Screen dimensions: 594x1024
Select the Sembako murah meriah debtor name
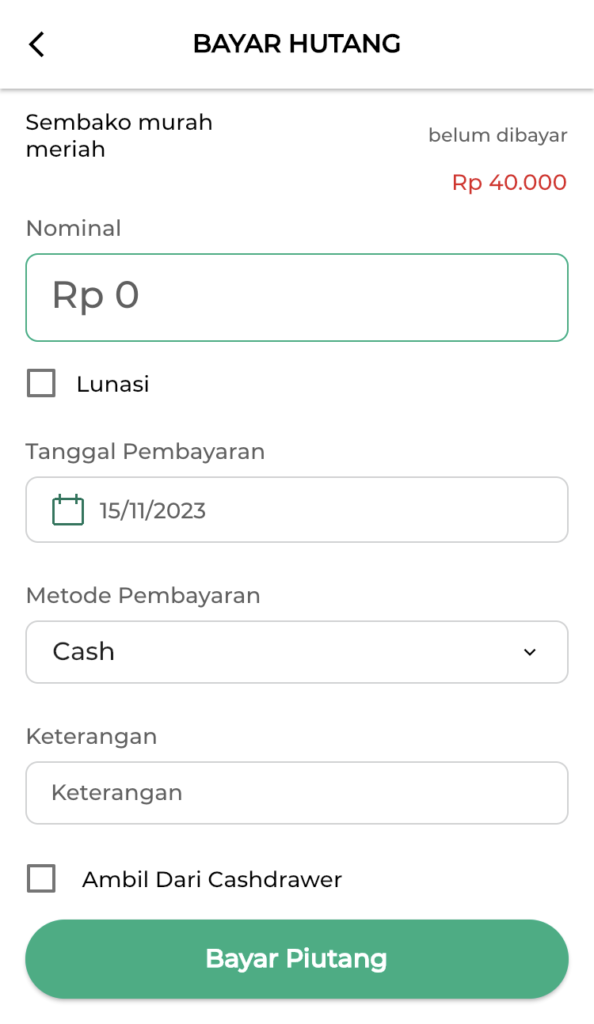[119, 136]
